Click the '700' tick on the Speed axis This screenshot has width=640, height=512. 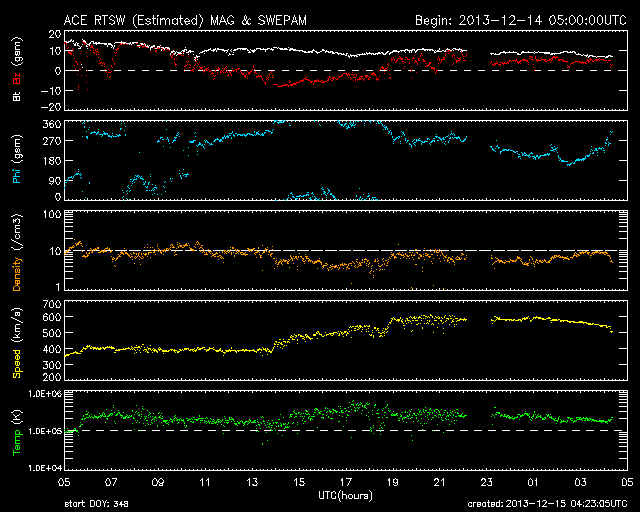(x=52, y=304)
